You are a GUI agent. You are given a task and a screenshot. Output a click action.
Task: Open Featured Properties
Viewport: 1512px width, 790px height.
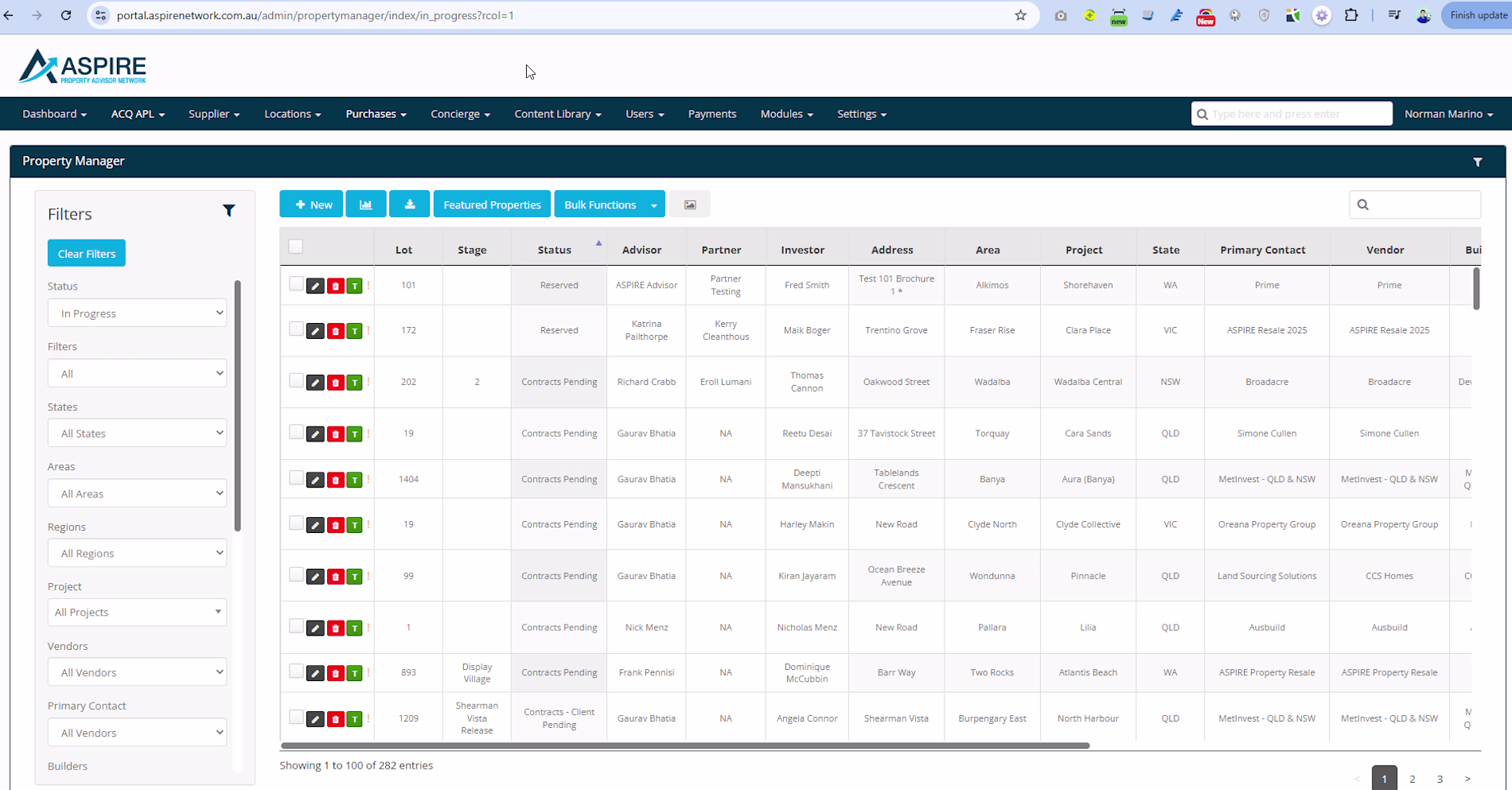pyautogui.click(x=492, y=204)
